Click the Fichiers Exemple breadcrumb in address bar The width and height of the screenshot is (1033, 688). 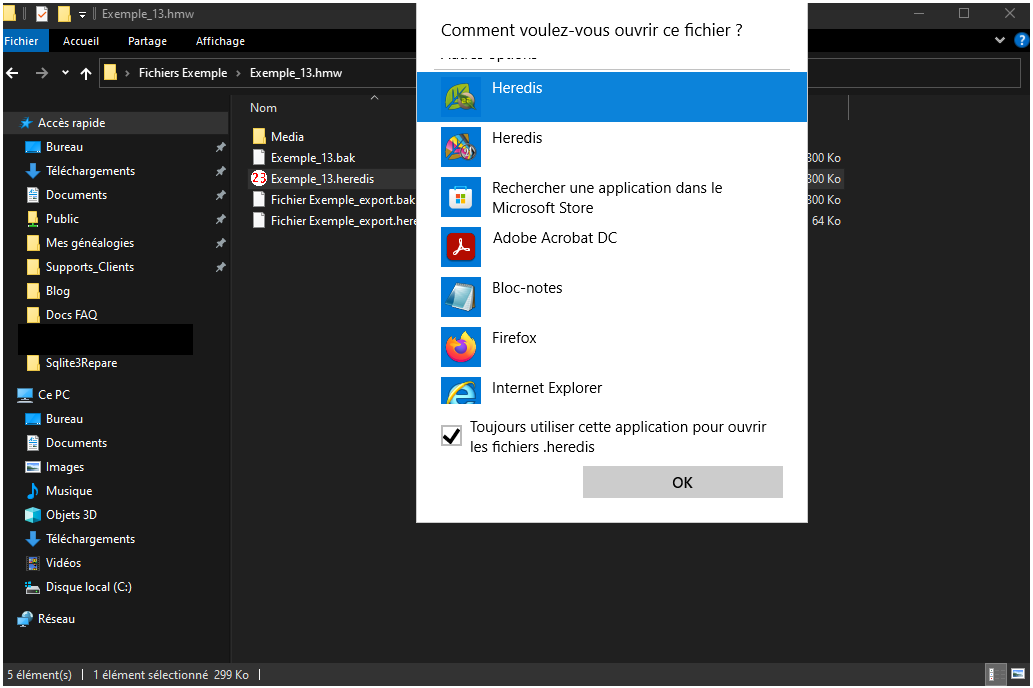(x=183, y=73)
